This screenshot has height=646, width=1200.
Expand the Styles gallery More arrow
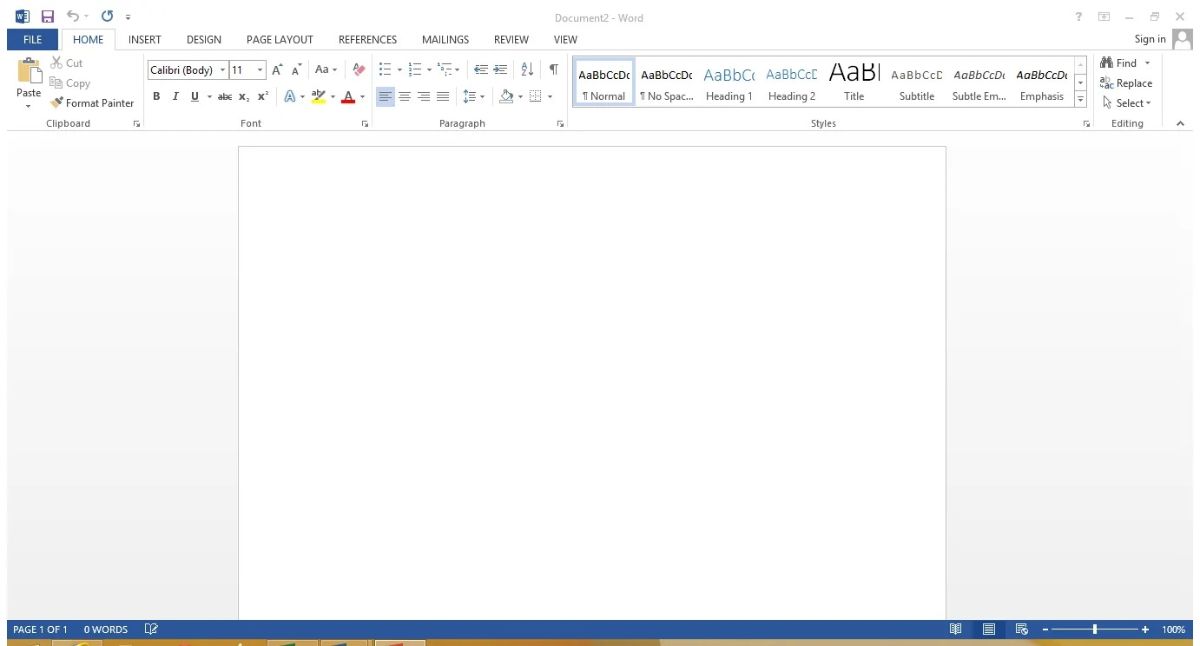pos(1080,99)
